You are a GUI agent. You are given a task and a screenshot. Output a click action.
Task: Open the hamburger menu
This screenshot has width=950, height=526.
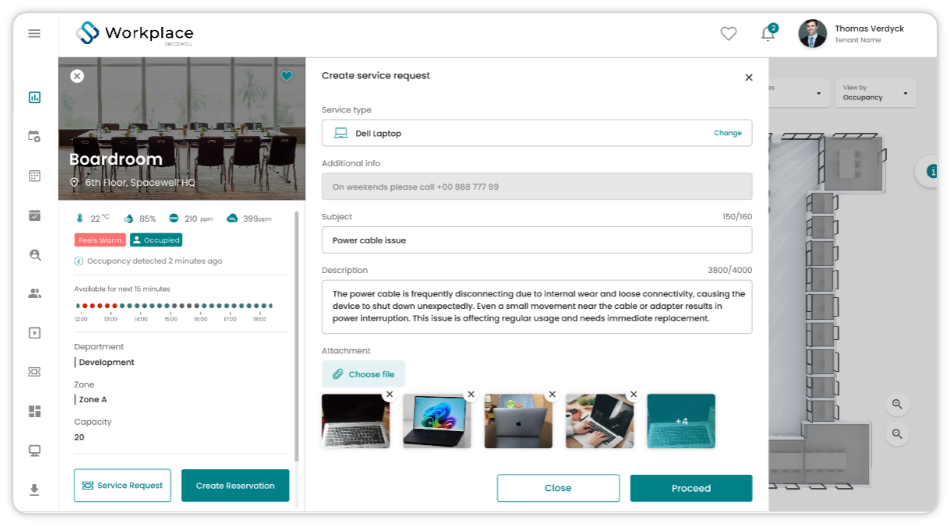pyautogui.click(x=35, y=33)
